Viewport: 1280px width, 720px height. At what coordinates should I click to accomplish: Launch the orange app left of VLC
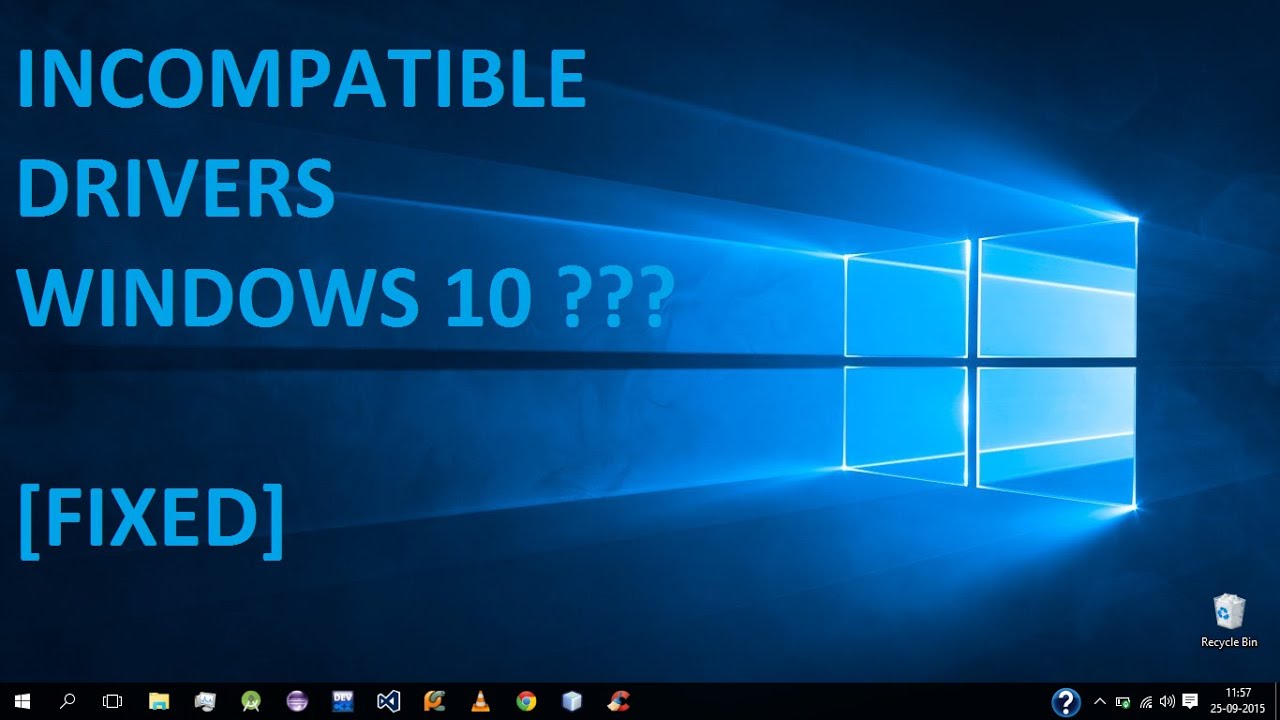[435, 701]
